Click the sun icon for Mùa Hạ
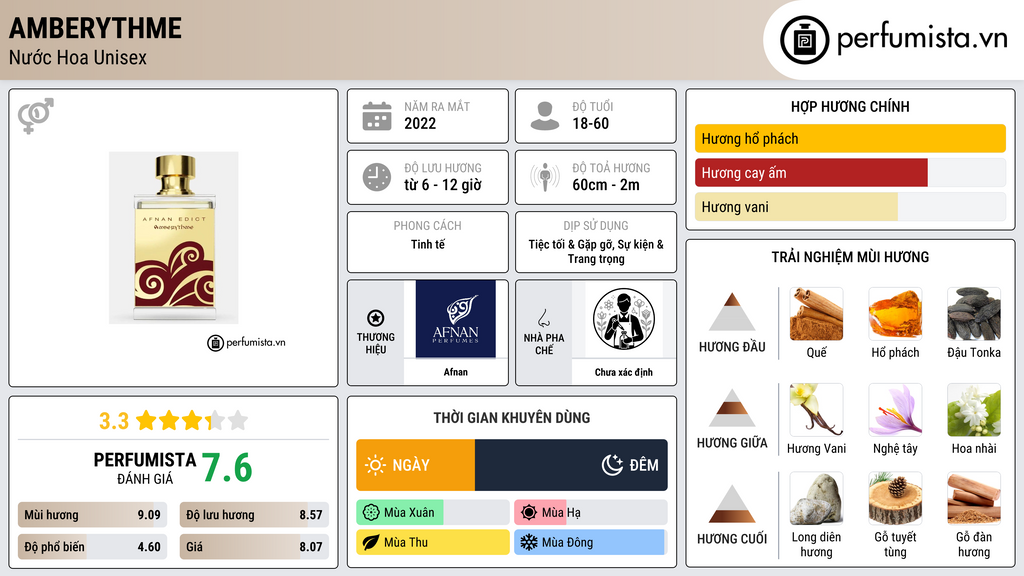The image size is (1024, 576). coord(529,513)
